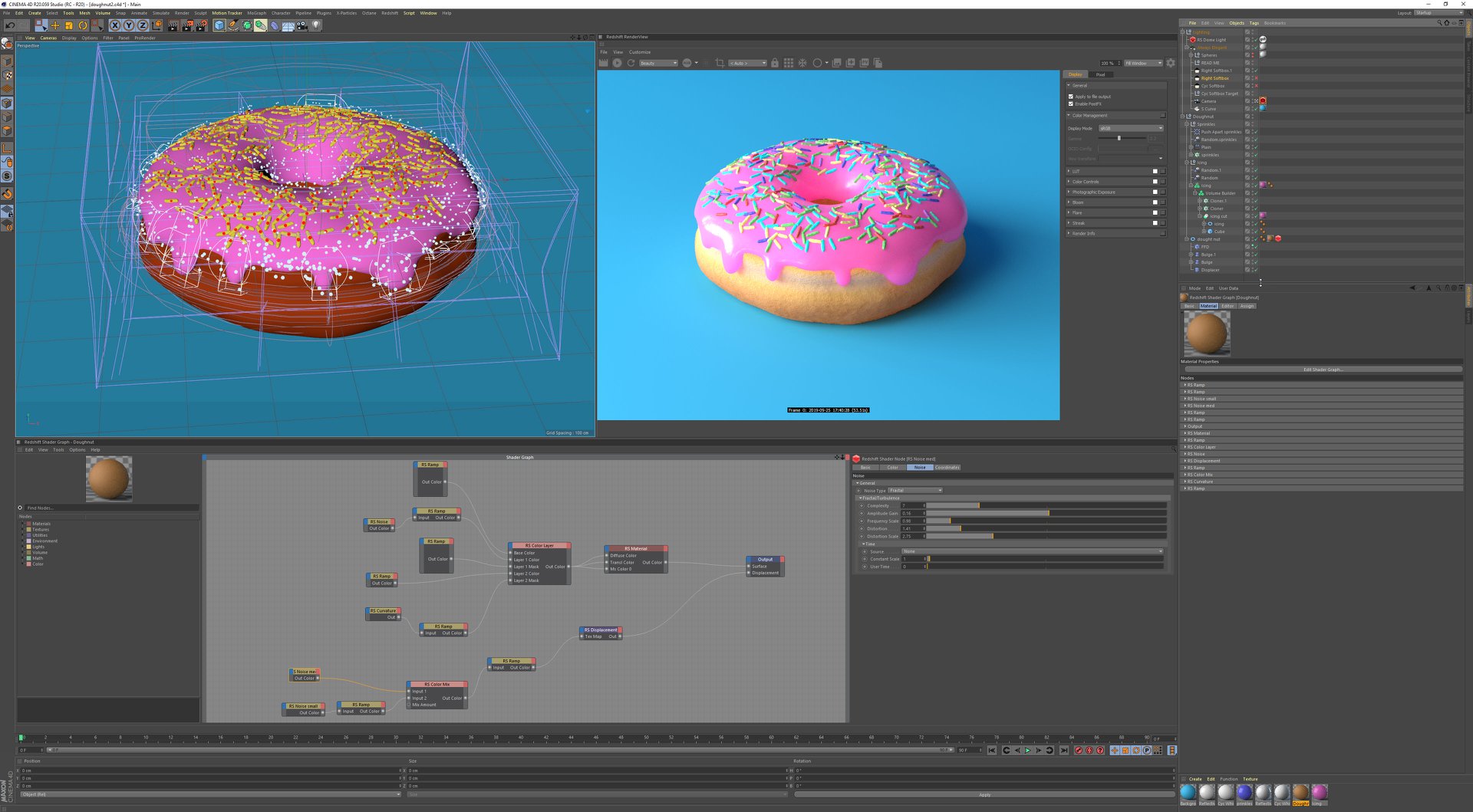Start render with Redshift RenderView play icon

click(617, 63)
